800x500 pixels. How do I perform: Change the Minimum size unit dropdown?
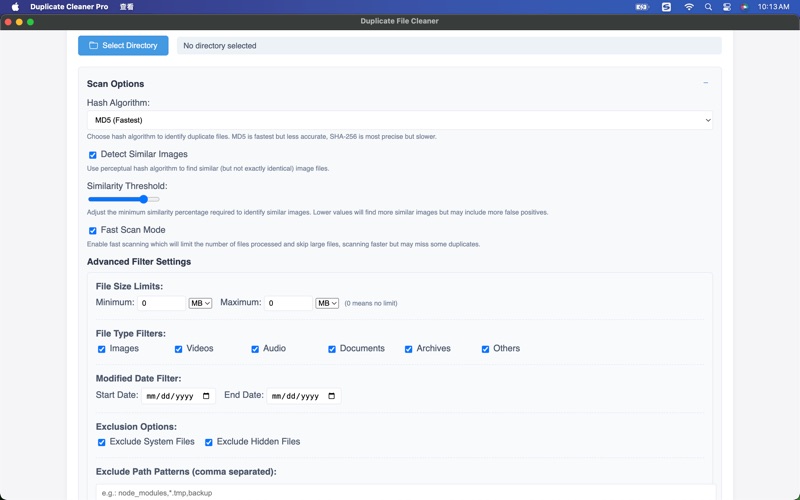pos(200,303)
